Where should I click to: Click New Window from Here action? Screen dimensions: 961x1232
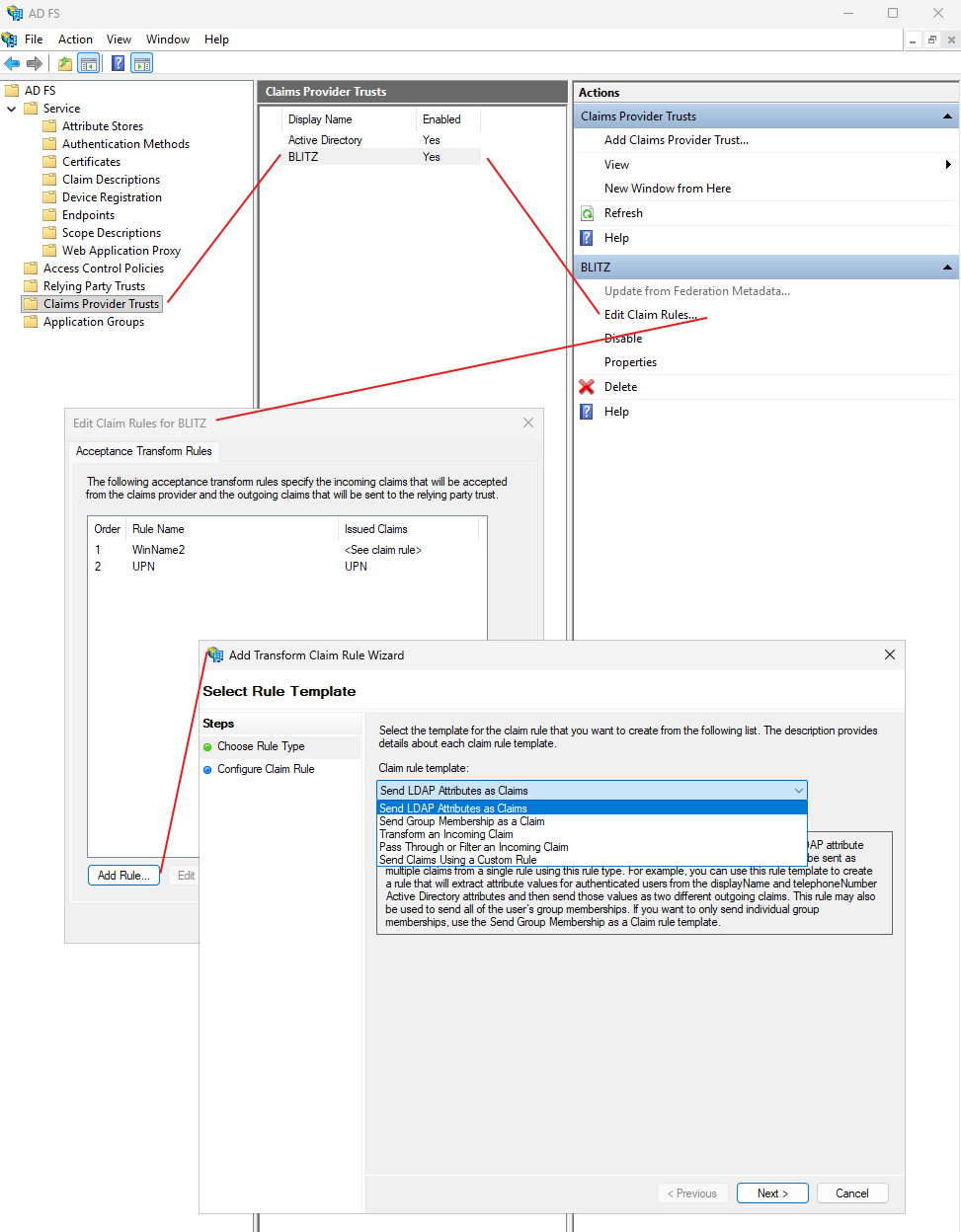click(x=668, y=189)
